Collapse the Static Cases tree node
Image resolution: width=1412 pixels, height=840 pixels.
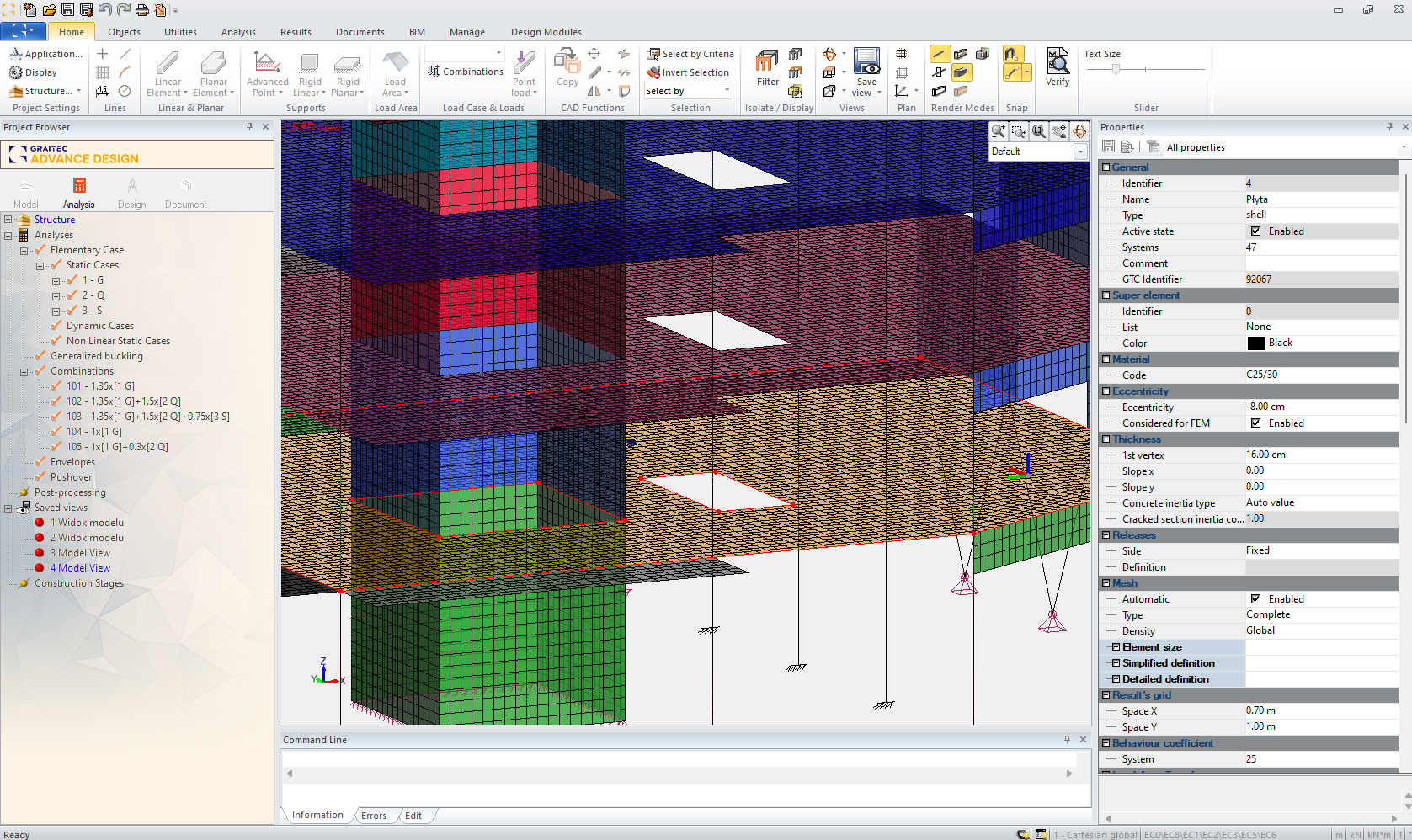coord(40,265)
